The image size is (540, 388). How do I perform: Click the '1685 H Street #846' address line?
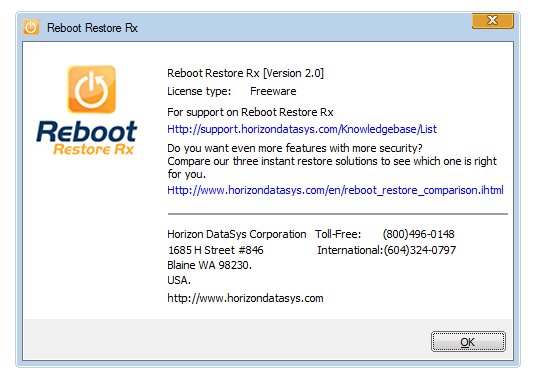pos(216,250)
